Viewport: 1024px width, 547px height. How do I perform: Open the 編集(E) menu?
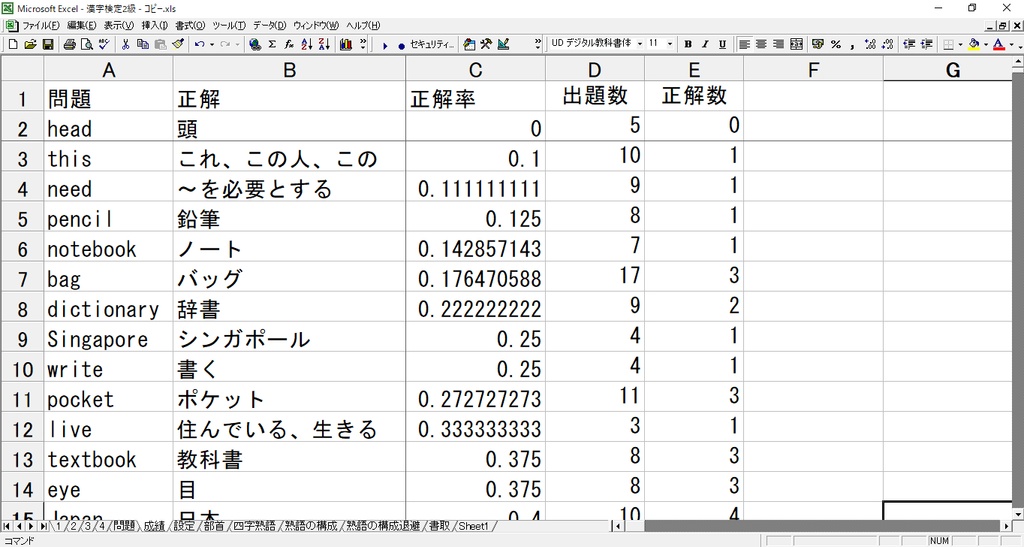click(x=81, y=25)
